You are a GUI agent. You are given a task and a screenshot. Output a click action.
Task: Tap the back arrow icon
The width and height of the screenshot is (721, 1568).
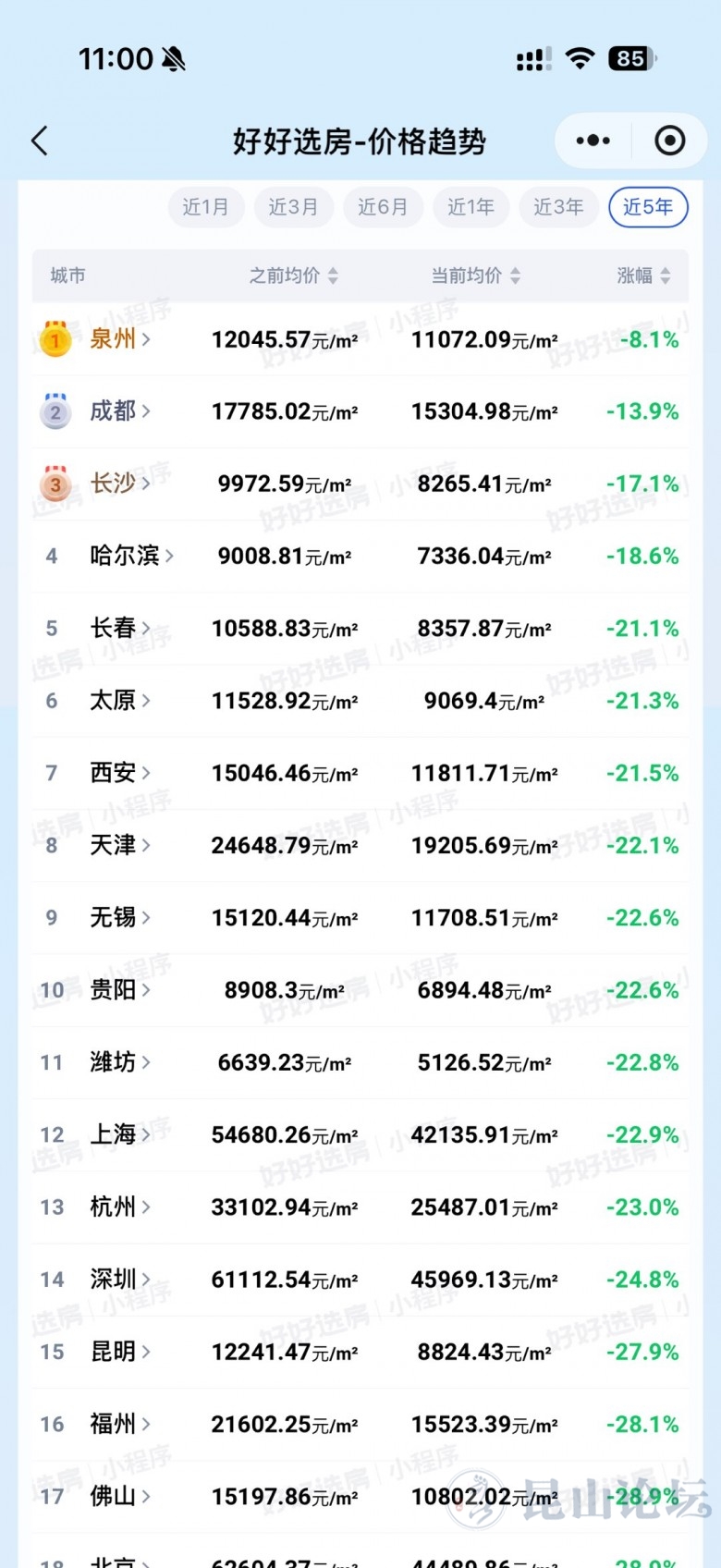point(39,141)
